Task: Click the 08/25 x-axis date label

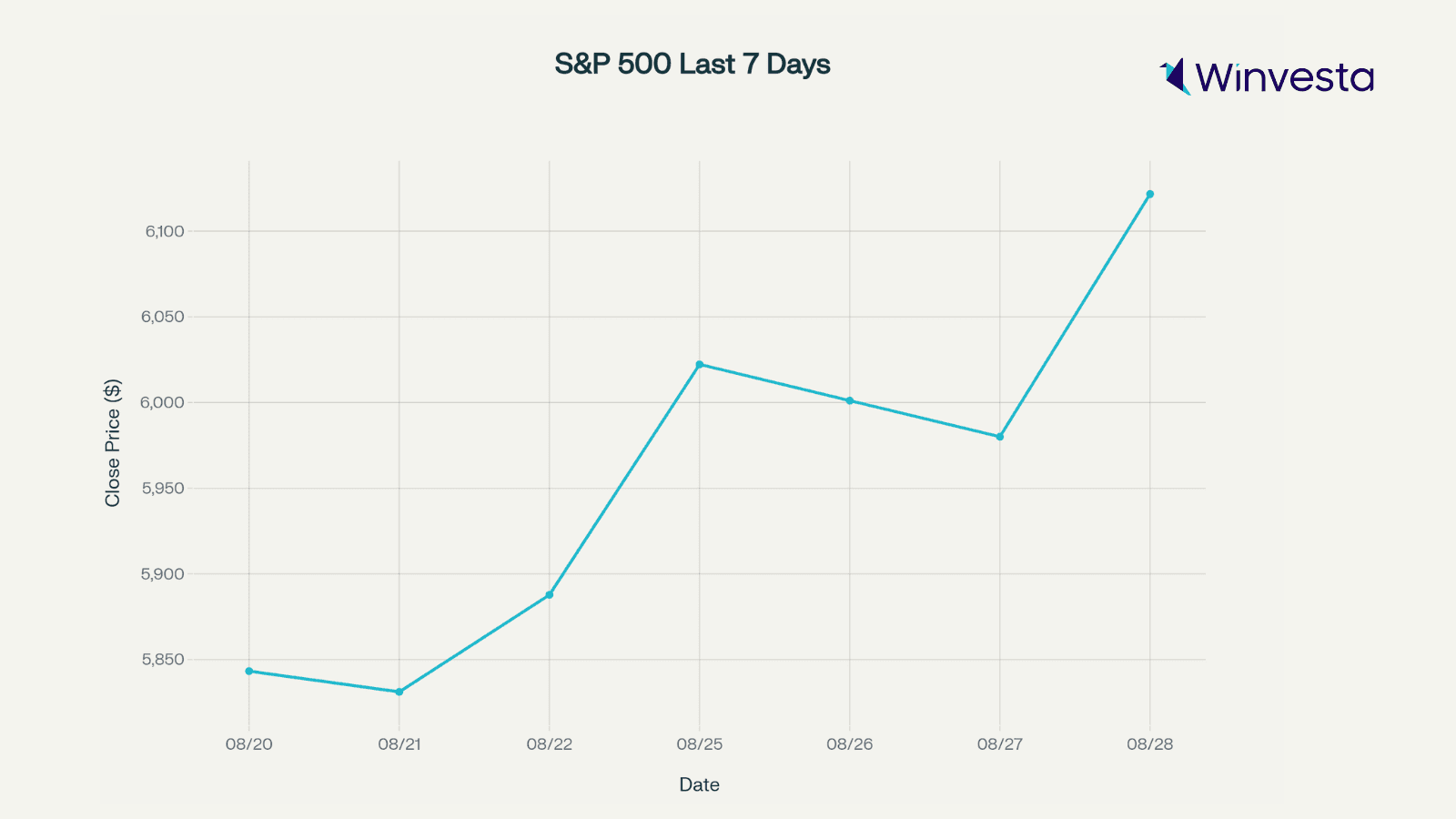Action: point(700,744)
